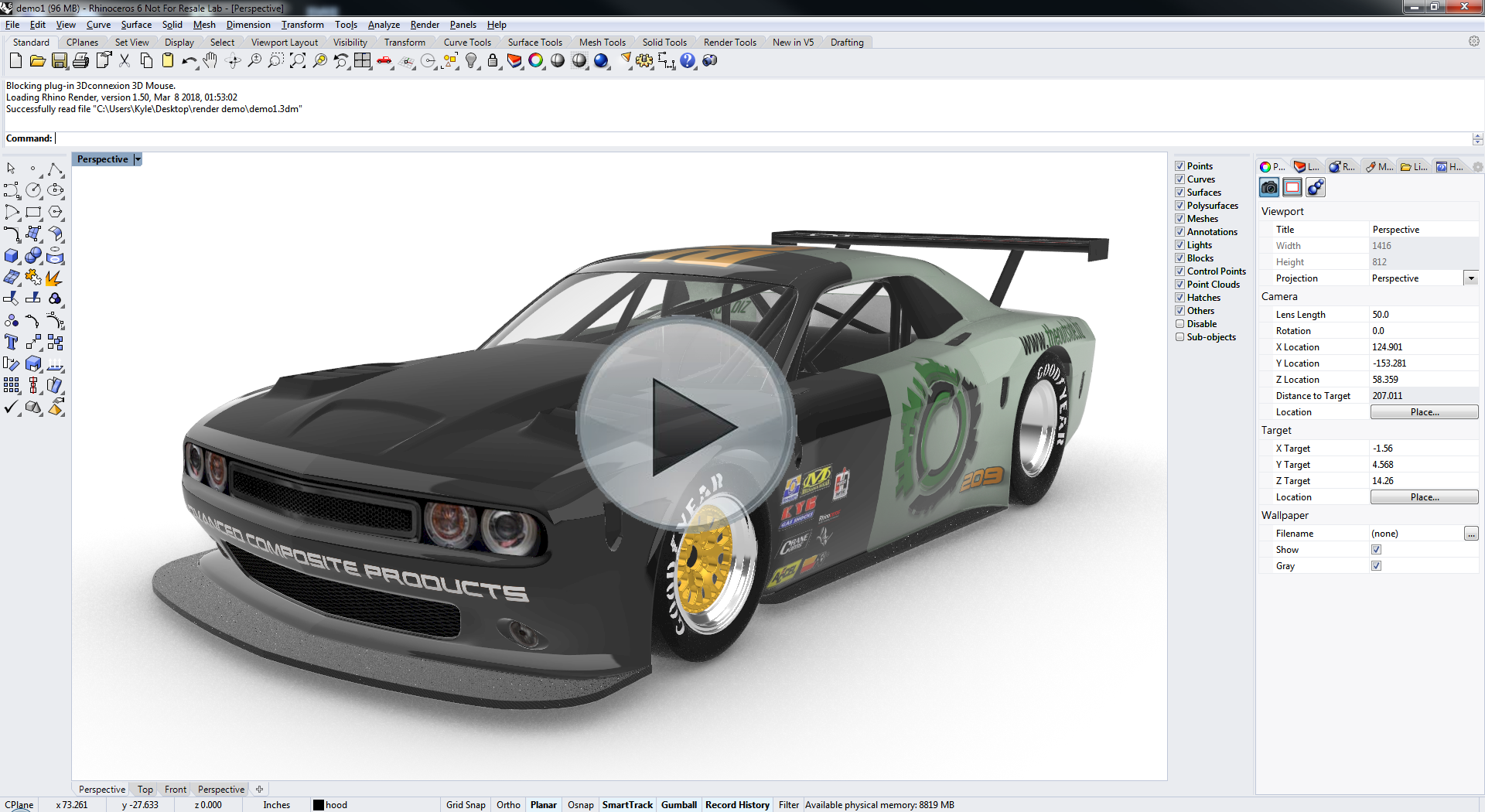Image resolution: width=1485 pixels, height=812 pixels.
Task: Select the Text object tool in sidebar
Action: [11, 342]
